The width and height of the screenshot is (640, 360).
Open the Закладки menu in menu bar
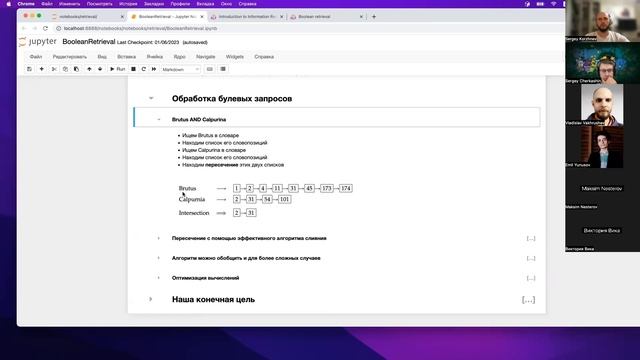tap(154, 4)
